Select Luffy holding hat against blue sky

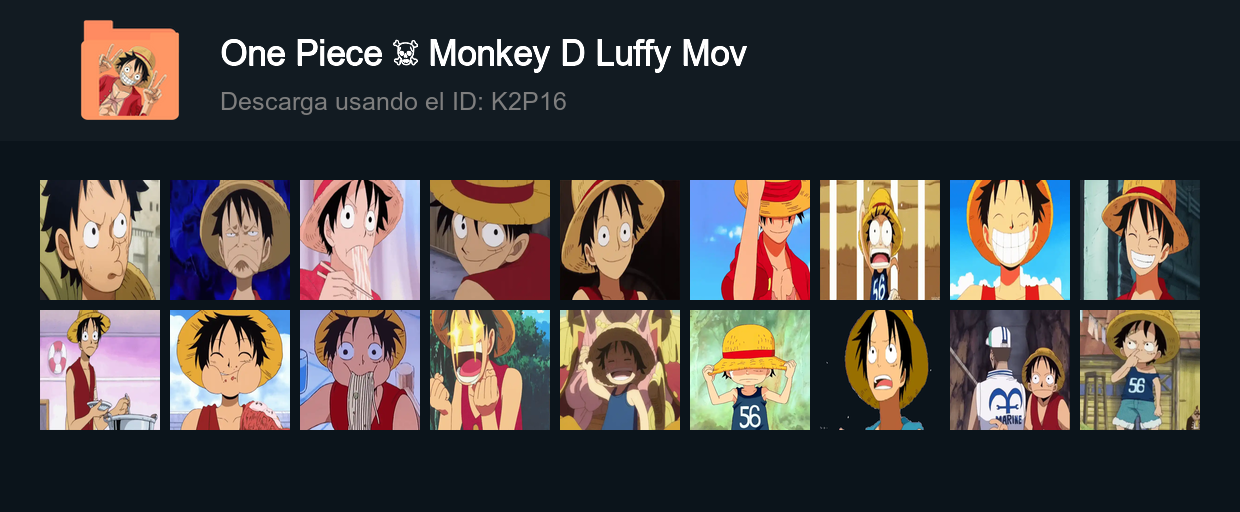[750, 240]
